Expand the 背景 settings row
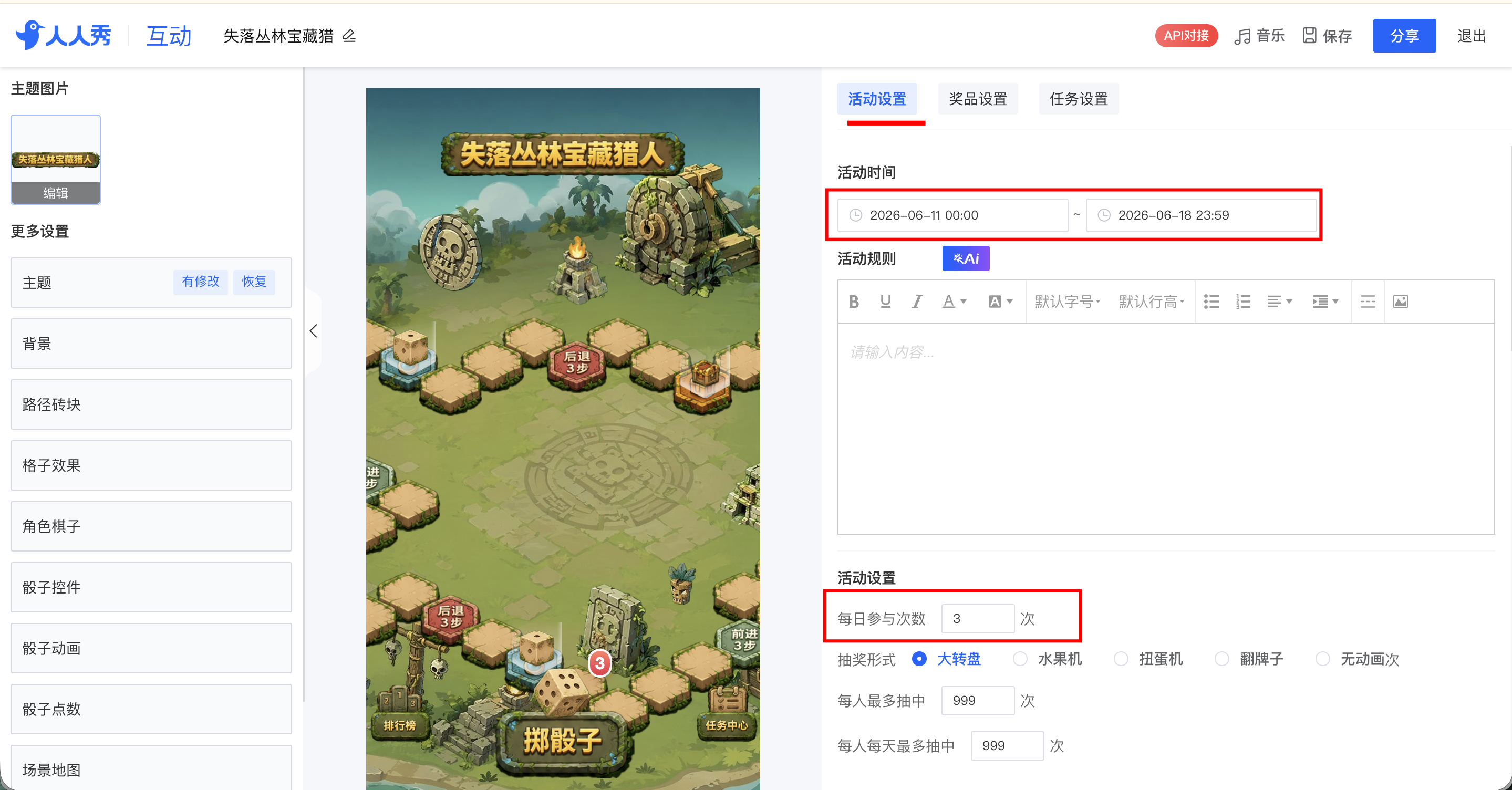Screen dimensions: 1512x790 [x=151, y=344]
